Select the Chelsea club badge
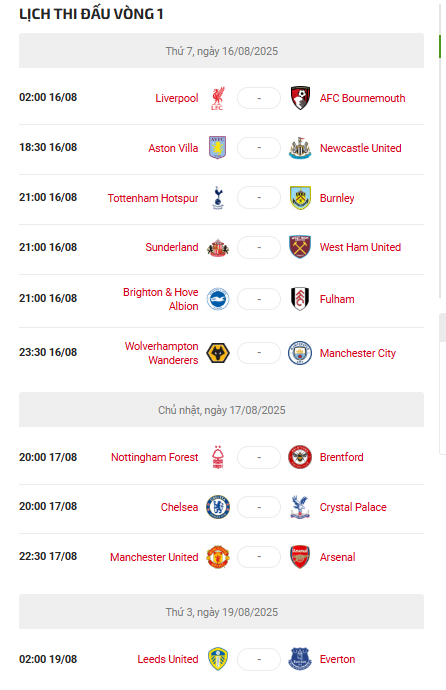 click(218, 507)
